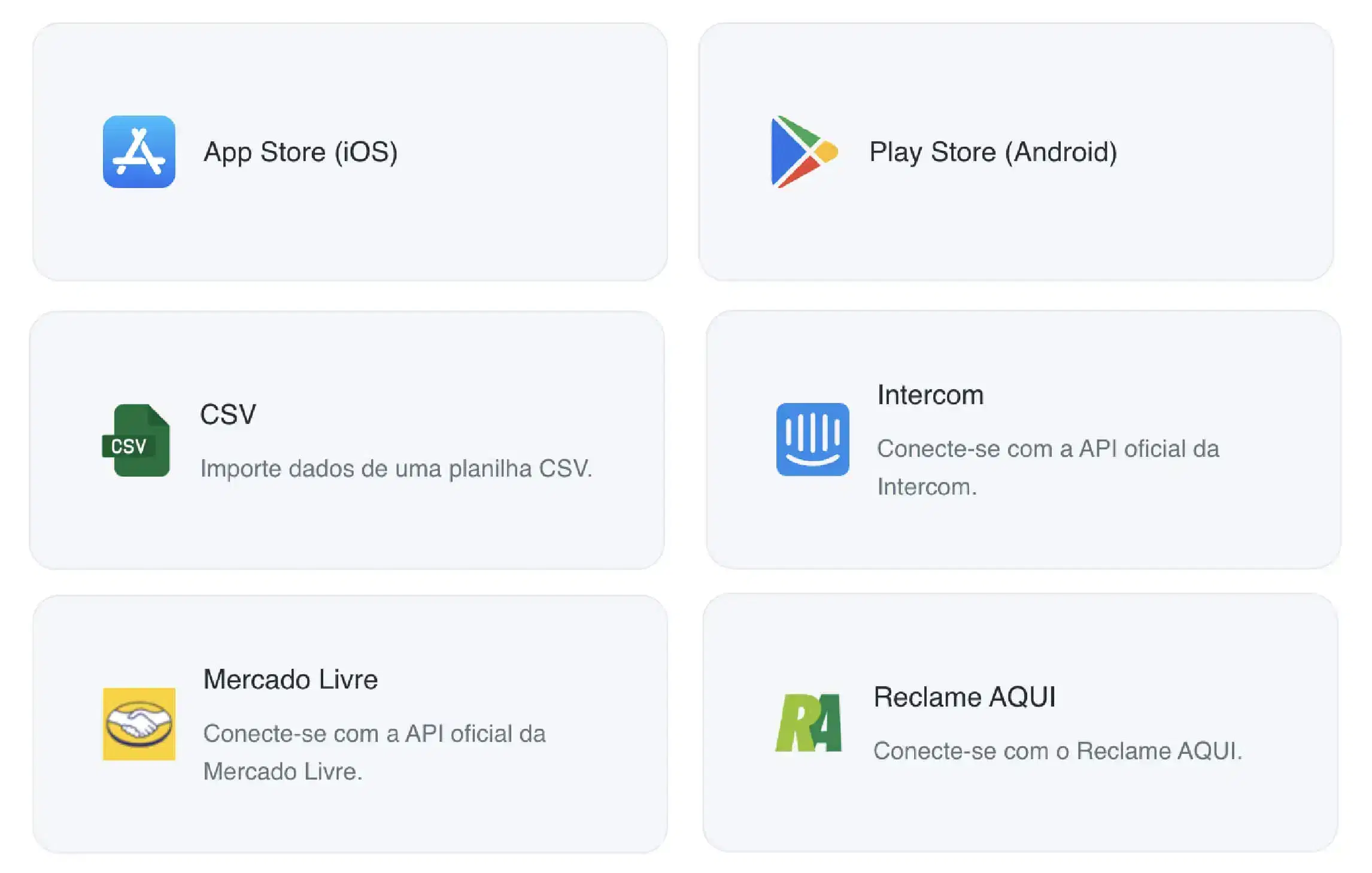Screen dimensions: 1372x873
Task: Click the Google Play Store triangle icon
Action: [802, 151]
